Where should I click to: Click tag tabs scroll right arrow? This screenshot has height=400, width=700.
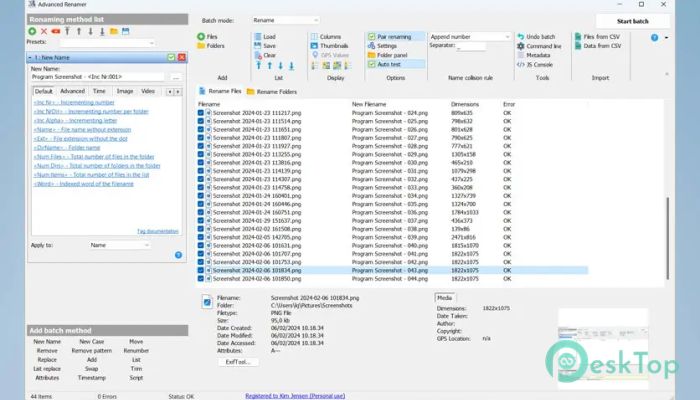(x=178, y=92)
